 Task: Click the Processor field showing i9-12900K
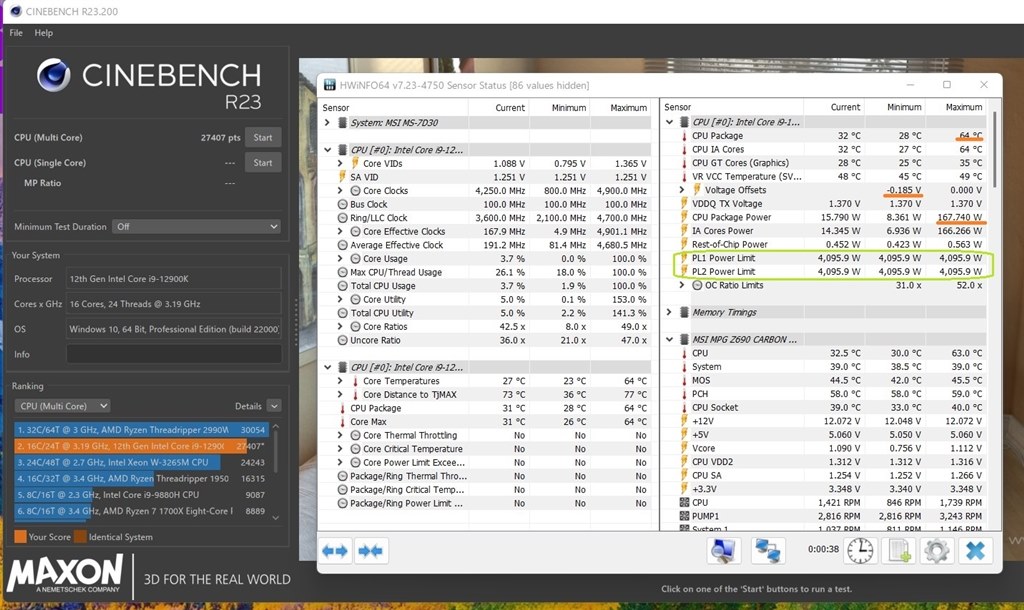coord(174,279)
